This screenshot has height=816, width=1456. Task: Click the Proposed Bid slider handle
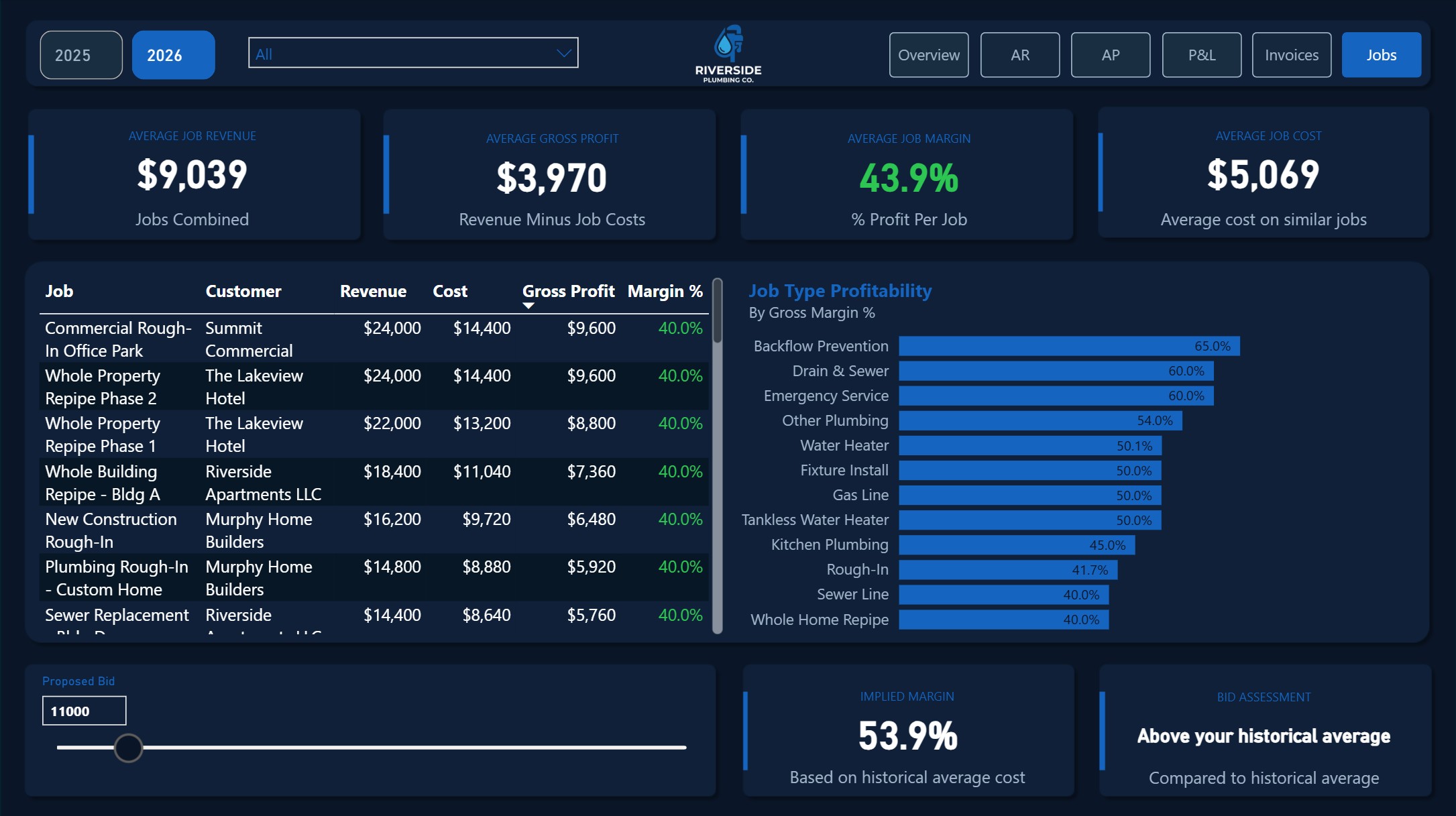(x=128, y=748)
